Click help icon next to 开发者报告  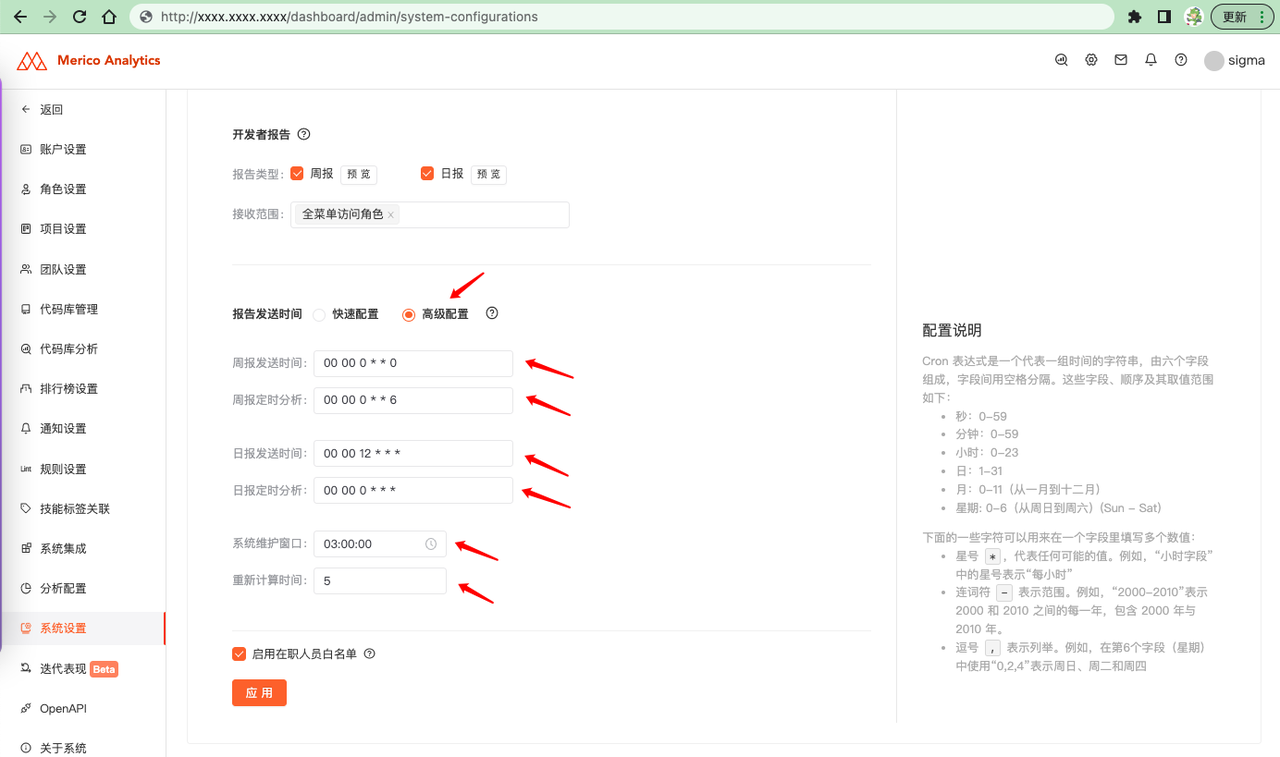point(304,134)
